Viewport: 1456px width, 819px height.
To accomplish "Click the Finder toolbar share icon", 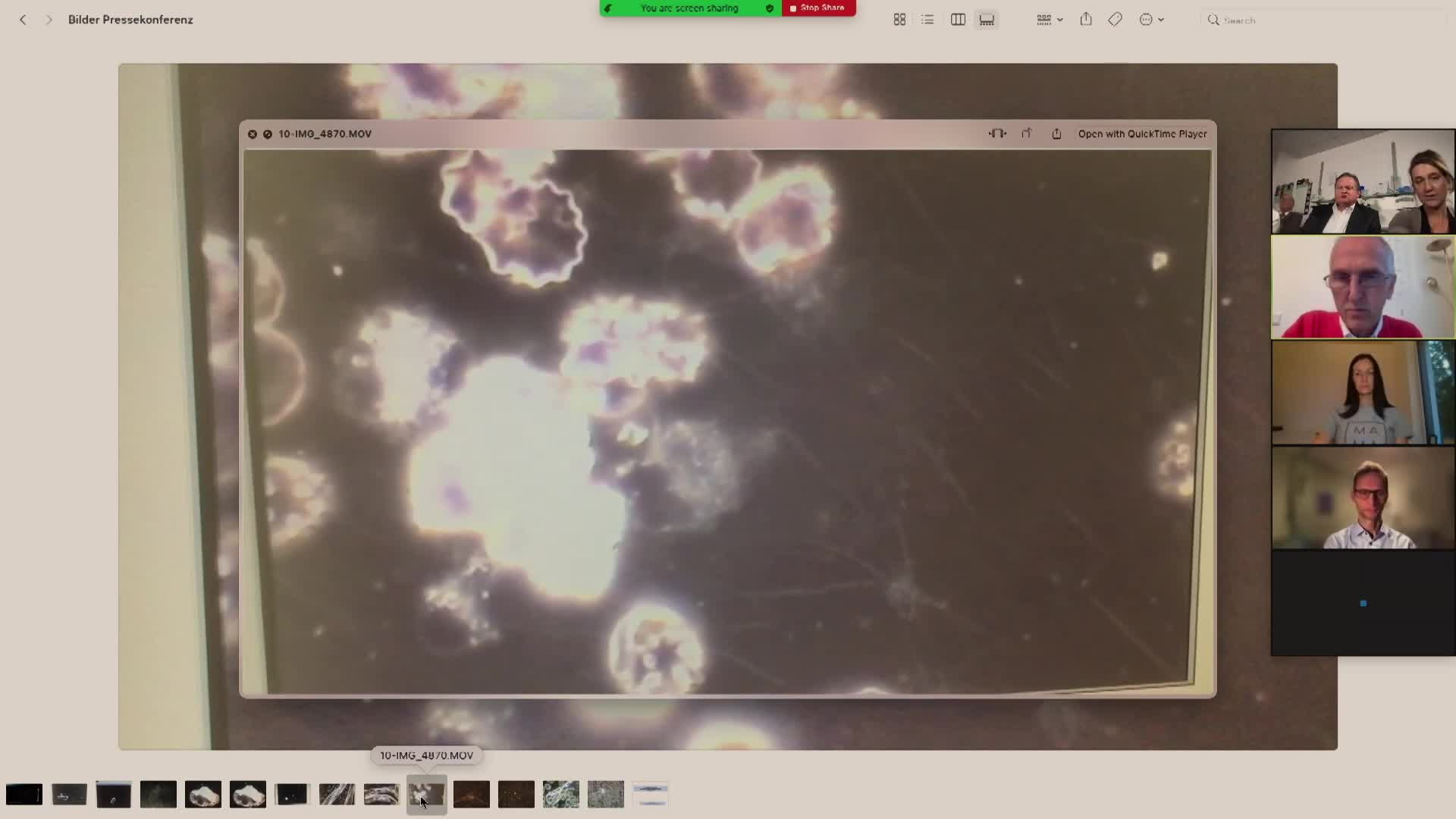I will pos(1086,20).
